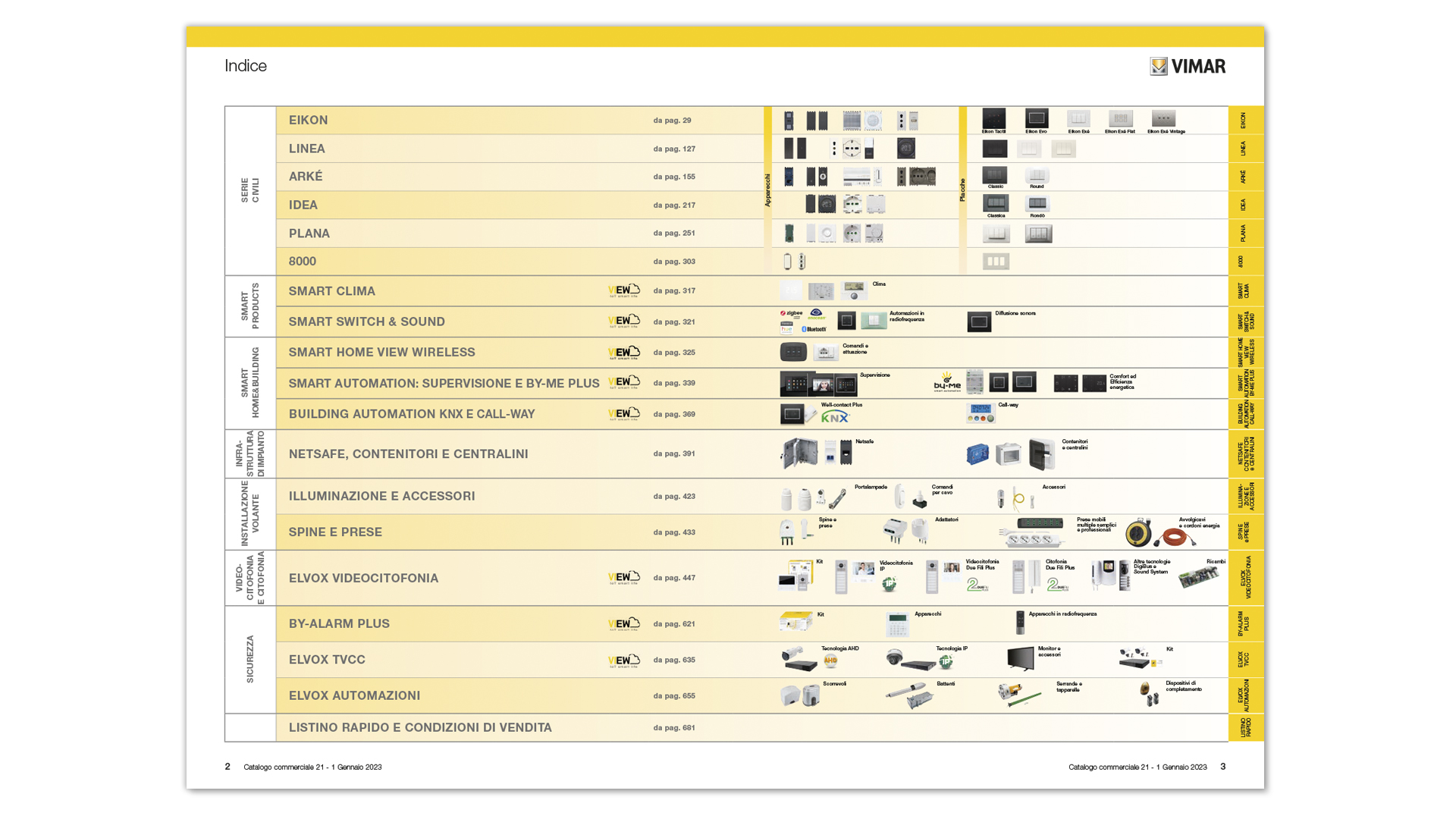Click the View logo beside BUILDING AUTOMATION KNX

pyautogui.click(x=624, y=414)
